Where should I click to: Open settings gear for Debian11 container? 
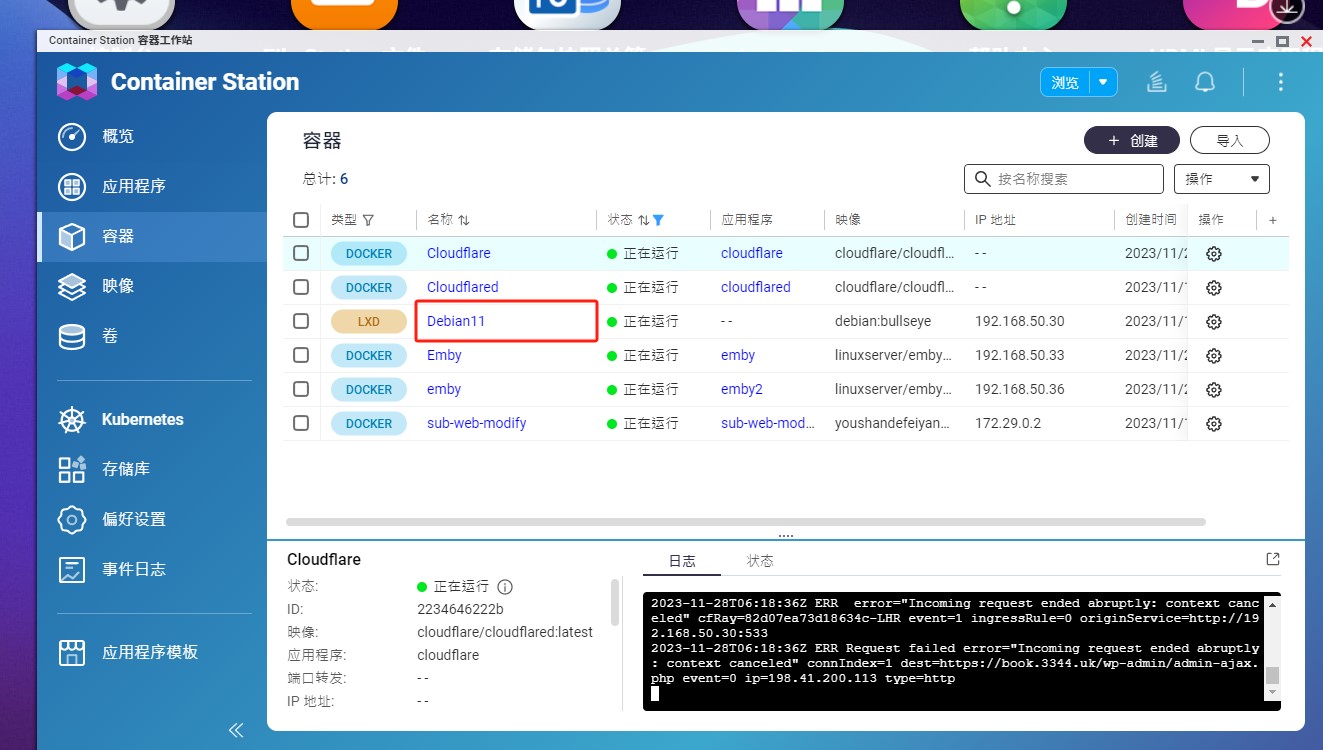[1213, 321]
